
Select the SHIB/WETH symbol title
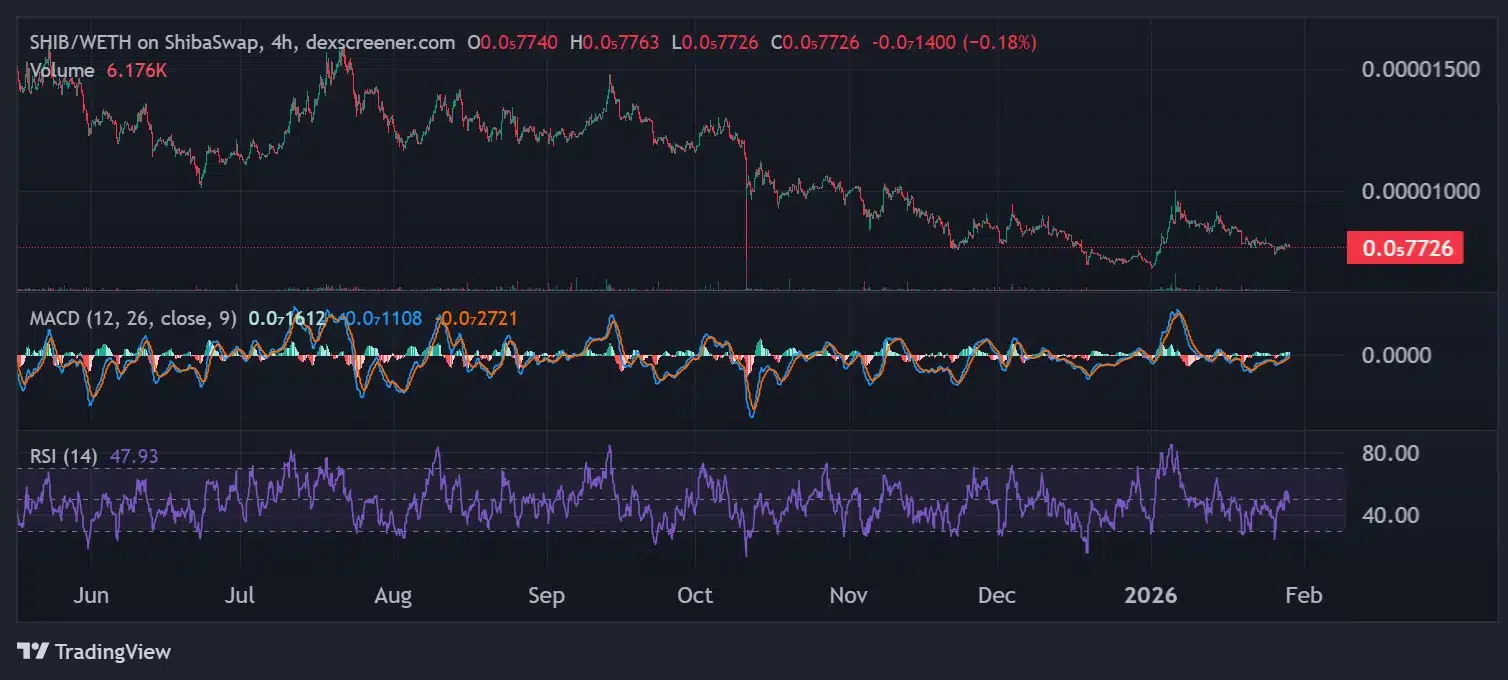pyautogui.click(x=80, y=43)
